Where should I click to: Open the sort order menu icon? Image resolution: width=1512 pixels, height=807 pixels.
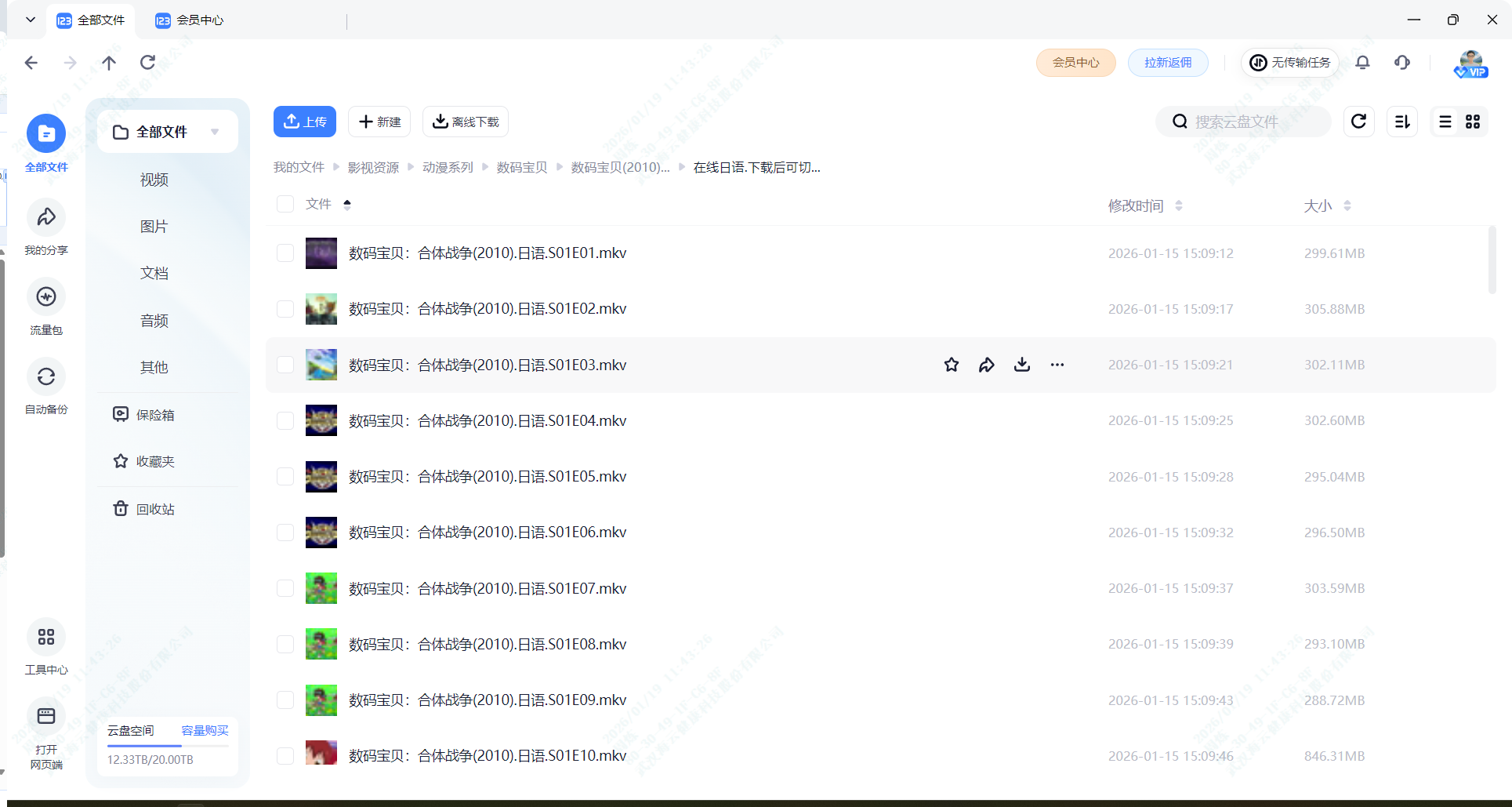[x=1402, y=122]
